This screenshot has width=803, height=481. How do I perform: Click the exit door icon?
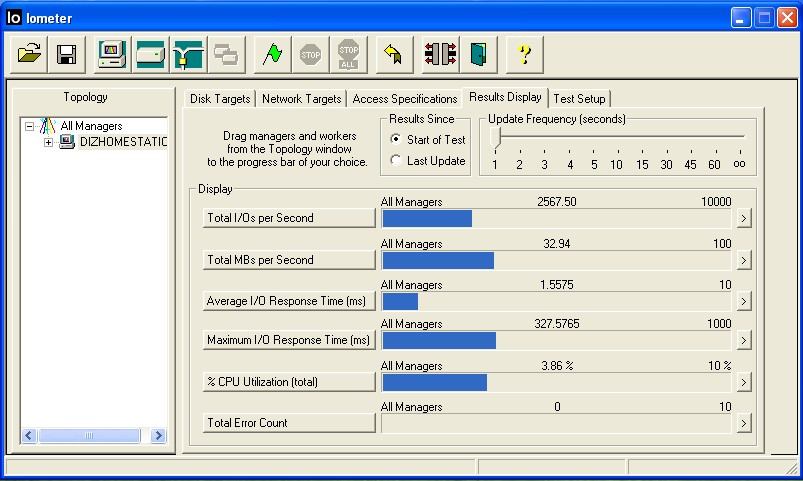[x=478, y=54]
